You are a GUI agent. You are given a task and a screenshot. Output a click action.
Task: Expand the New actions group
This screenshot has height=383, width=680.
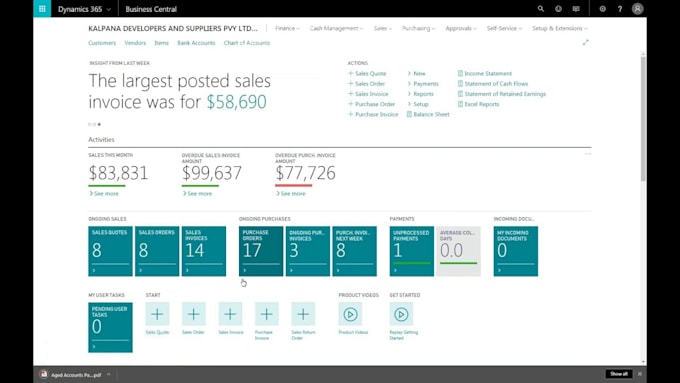coord(416,74)
